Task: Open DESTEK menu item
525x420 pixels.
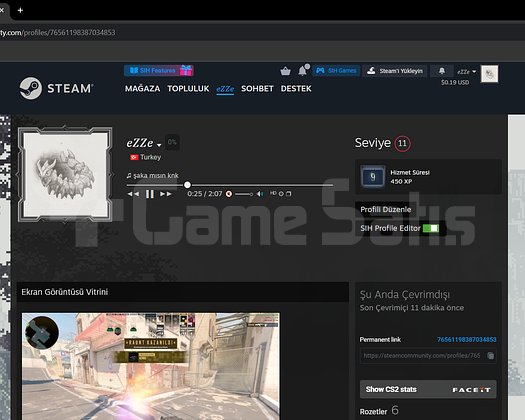Action: click(x=296, y=89)
